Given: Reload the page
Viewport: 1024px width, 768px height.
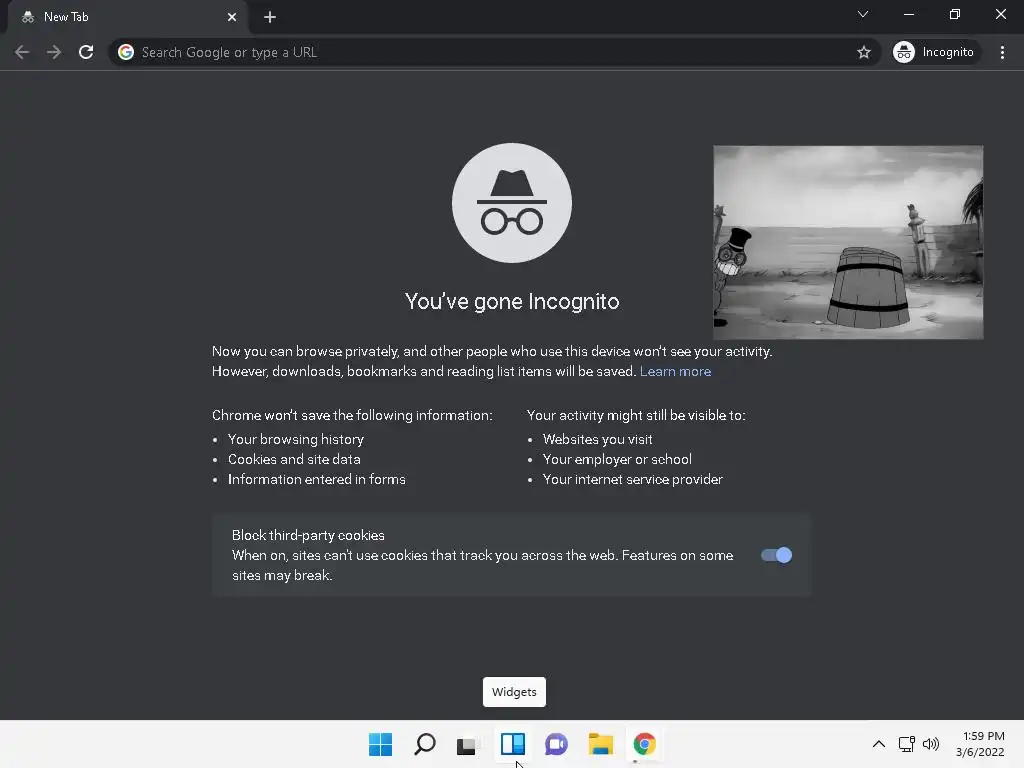Looking at the screenshot, I should (86, 52).
